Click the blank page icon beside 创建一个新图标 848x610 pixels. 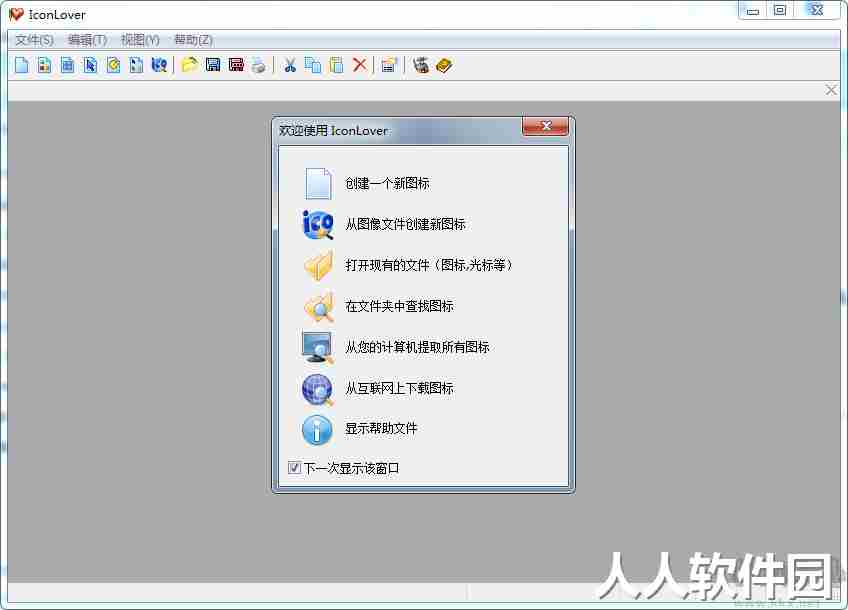point(318,183)
